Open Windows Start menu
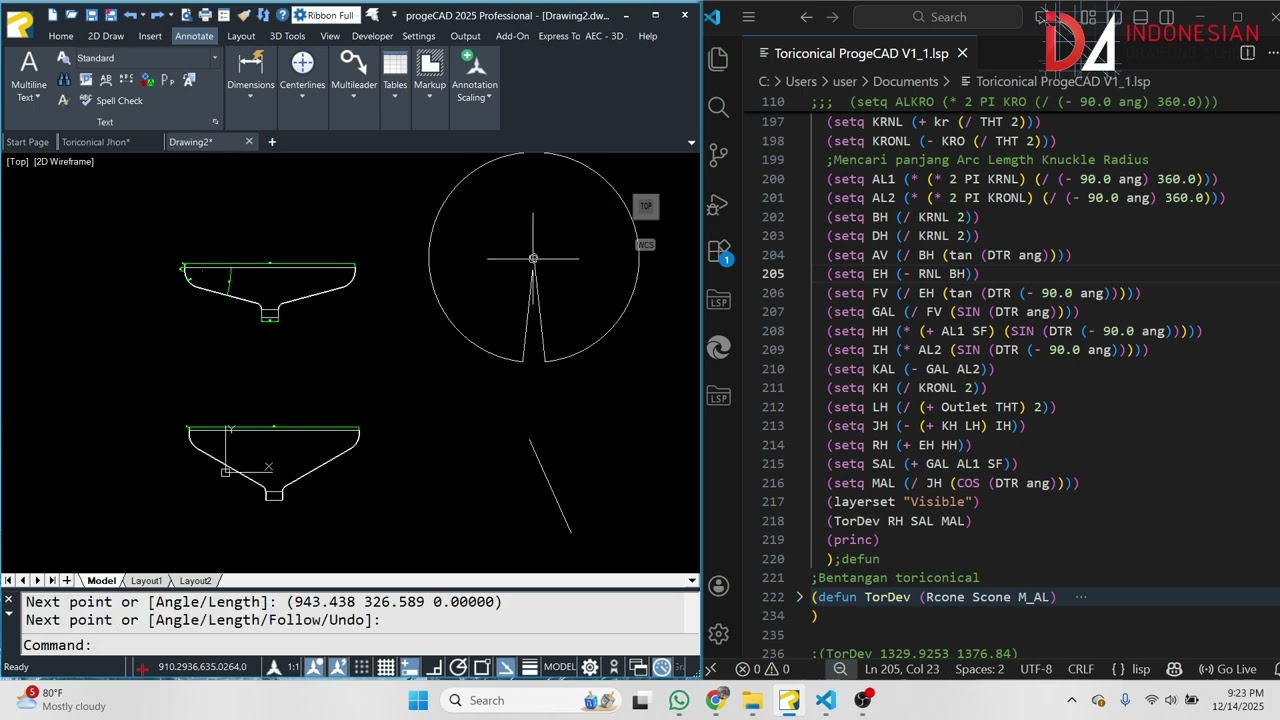1280x720 pixels. click(418, 700)
